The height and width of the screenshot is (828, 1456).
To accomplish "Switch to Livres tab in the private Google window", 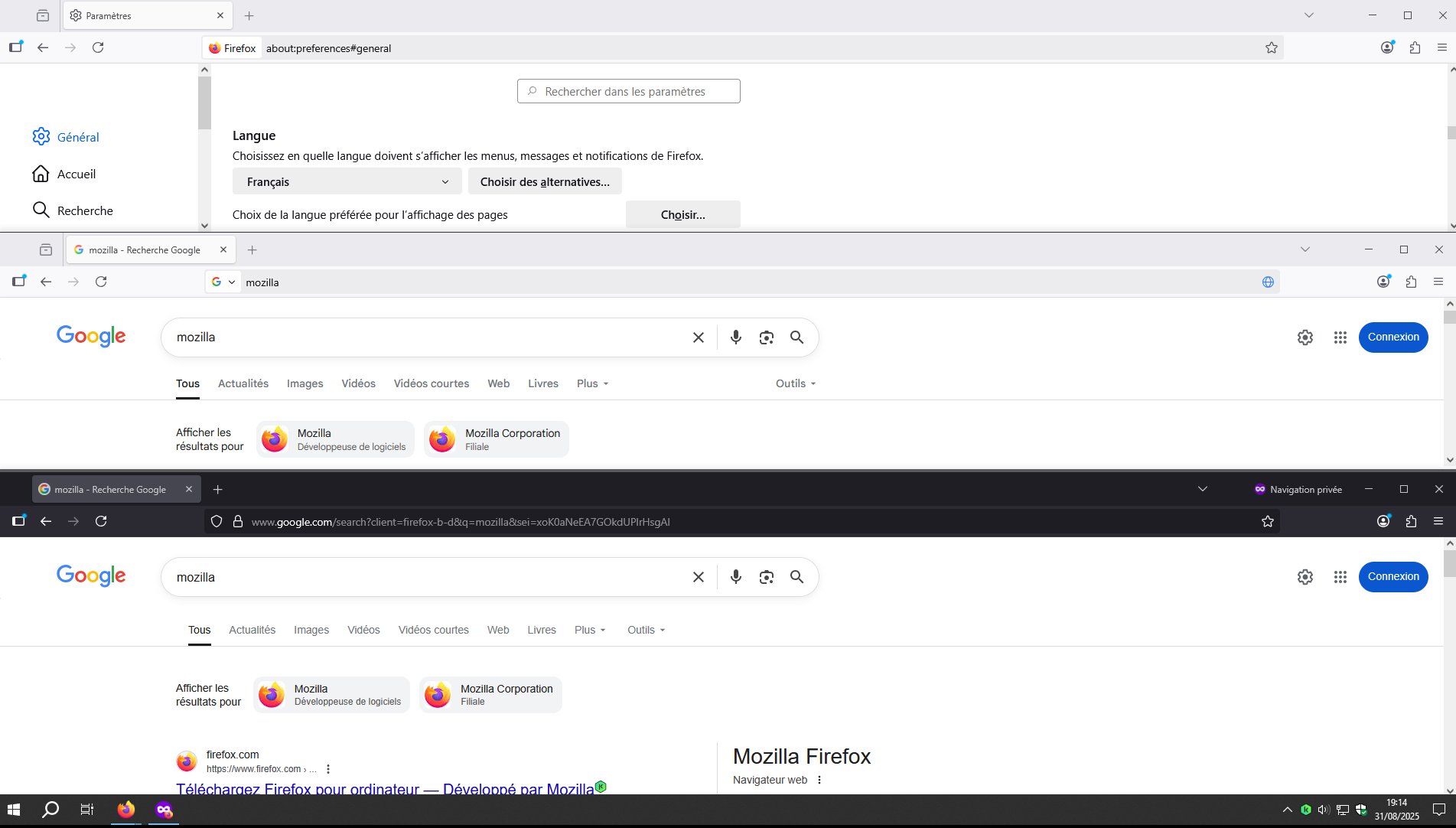I will [x=542, y=630].
